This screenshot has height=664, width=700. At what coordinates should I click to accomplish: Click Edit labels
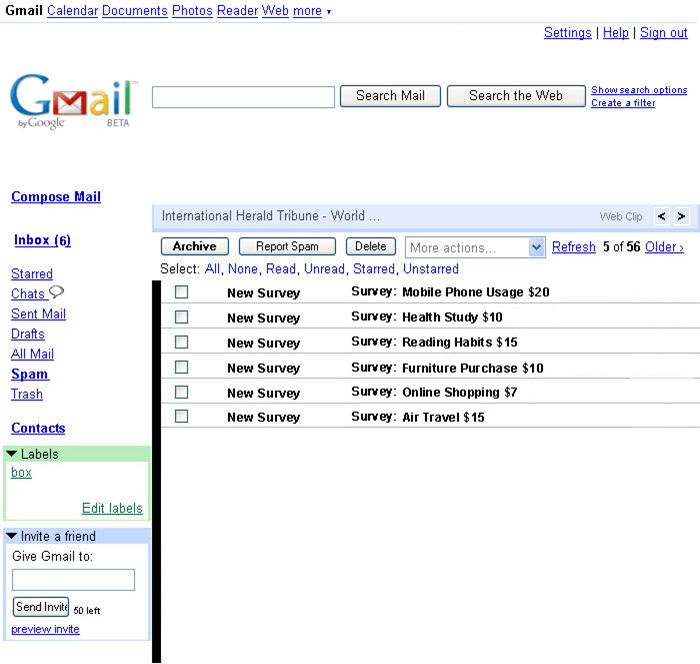pyautogui.click(x=112, y=508)
